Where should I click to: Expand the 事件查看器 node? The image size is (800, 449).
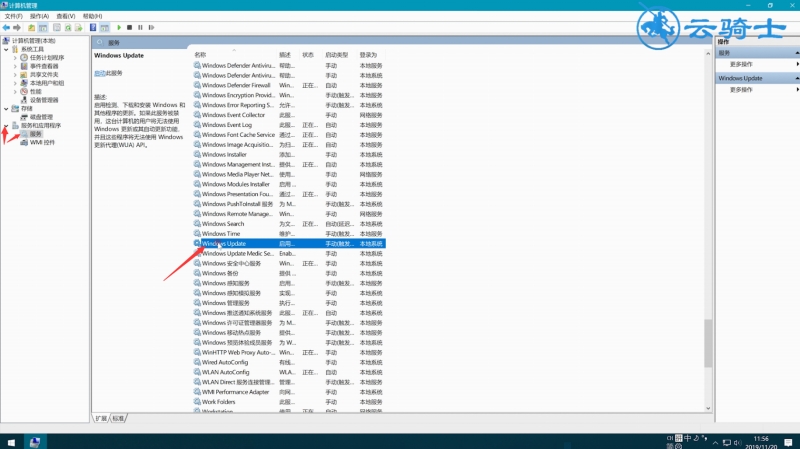coord(15,66)
